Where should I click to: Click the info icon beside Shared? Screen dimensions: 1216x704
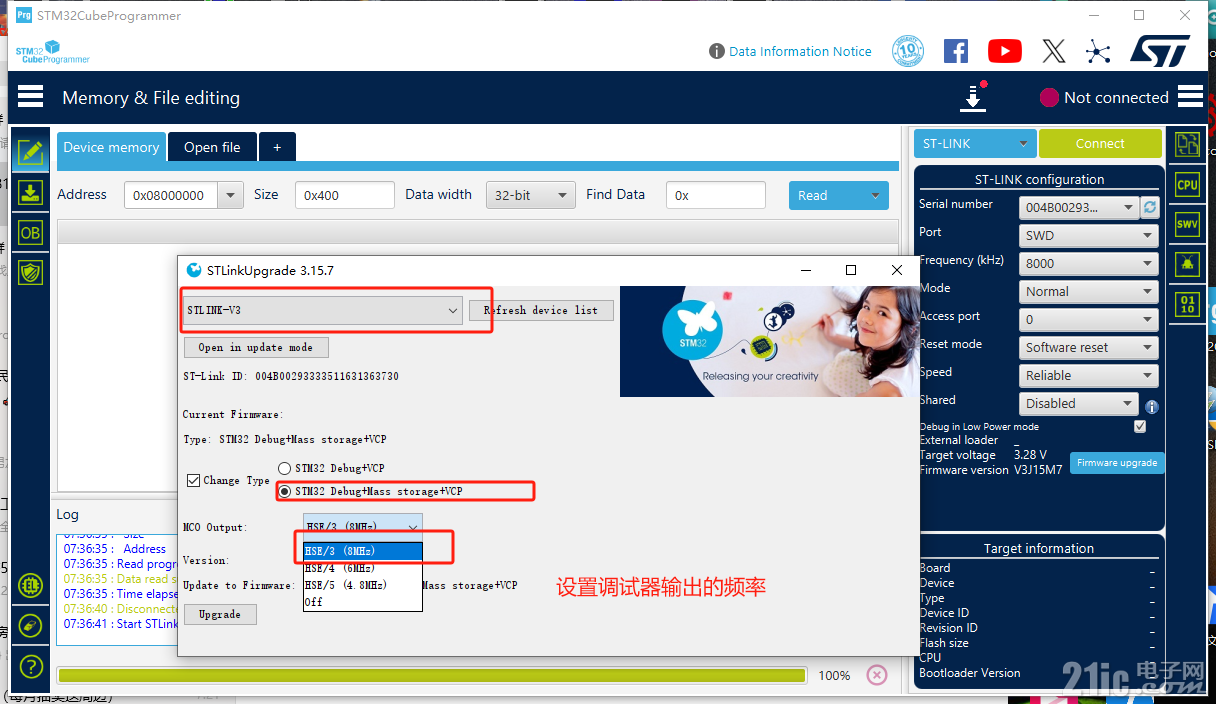click(1152, 407)
